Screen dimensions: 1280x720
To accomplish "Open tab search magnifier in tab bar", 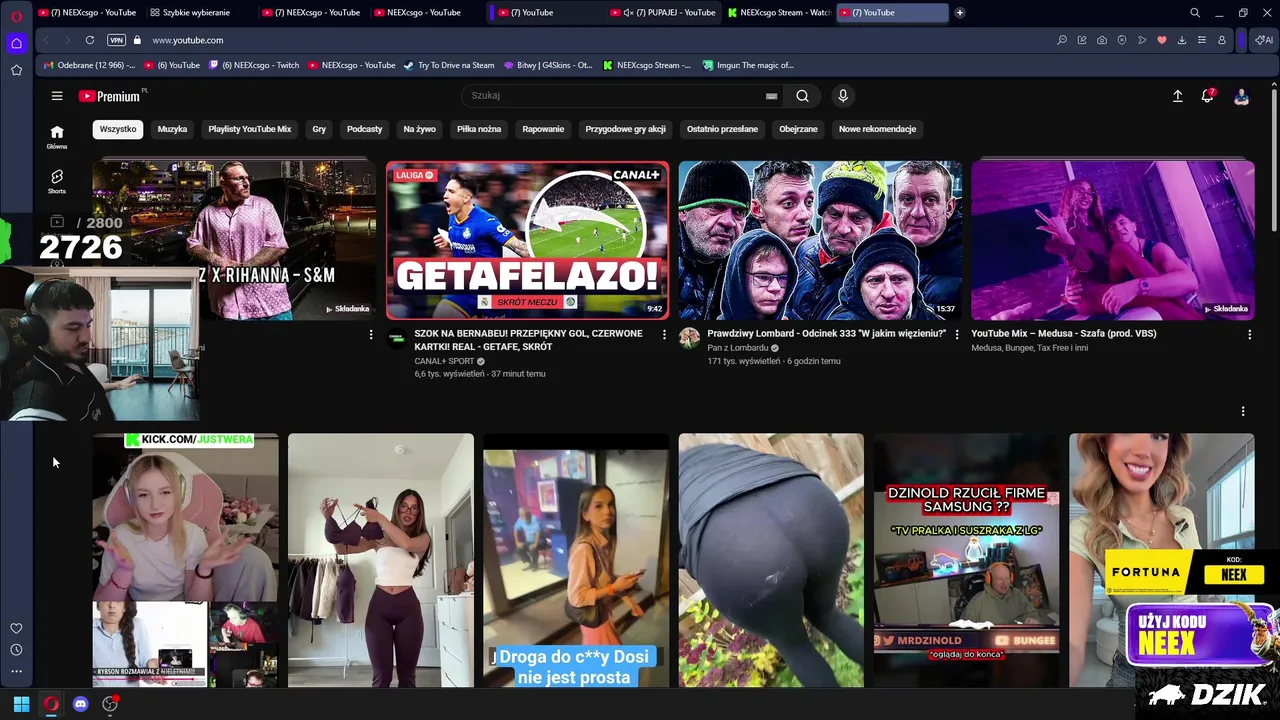I will (x=1195, y=13).
